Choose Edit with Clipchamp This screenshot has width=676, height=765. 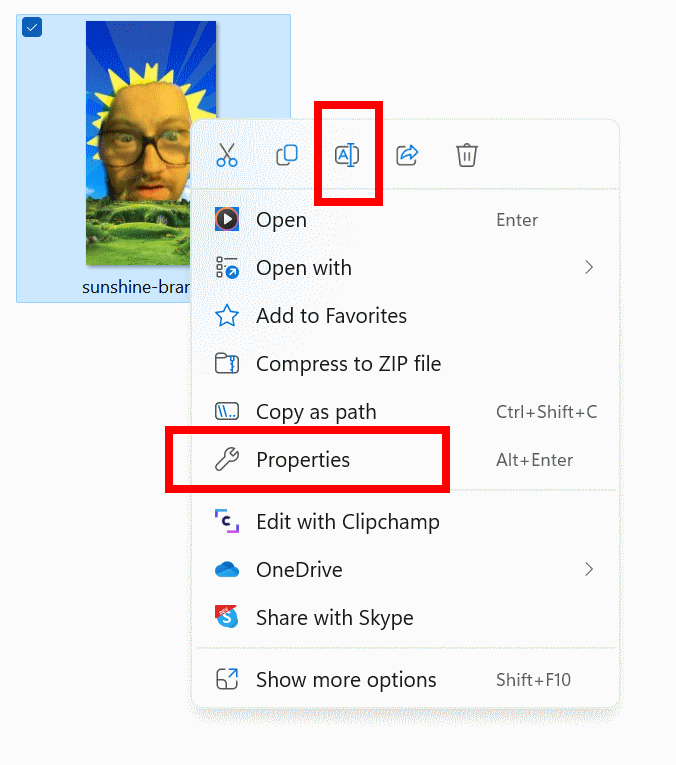click(x=405, y=522)
